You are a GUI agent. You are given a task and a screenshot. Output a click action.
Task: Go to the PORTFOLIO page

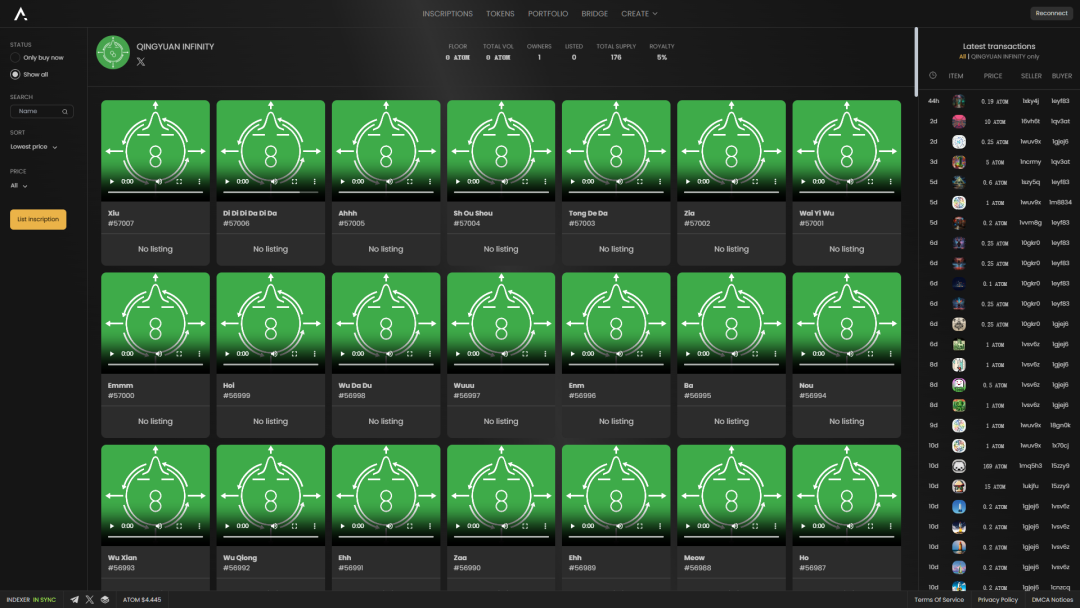548,14
